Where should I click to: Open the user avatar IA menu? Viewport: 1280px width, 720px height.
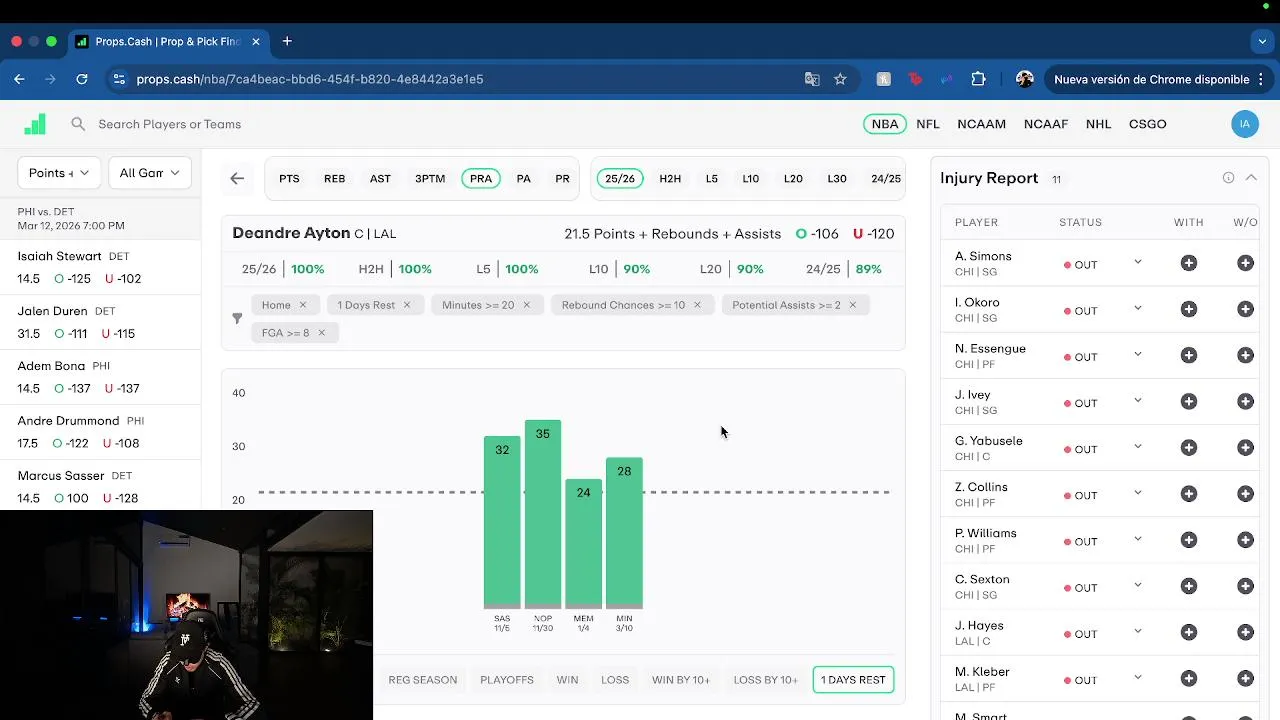pyautogui.click(x=1245, y=124)
